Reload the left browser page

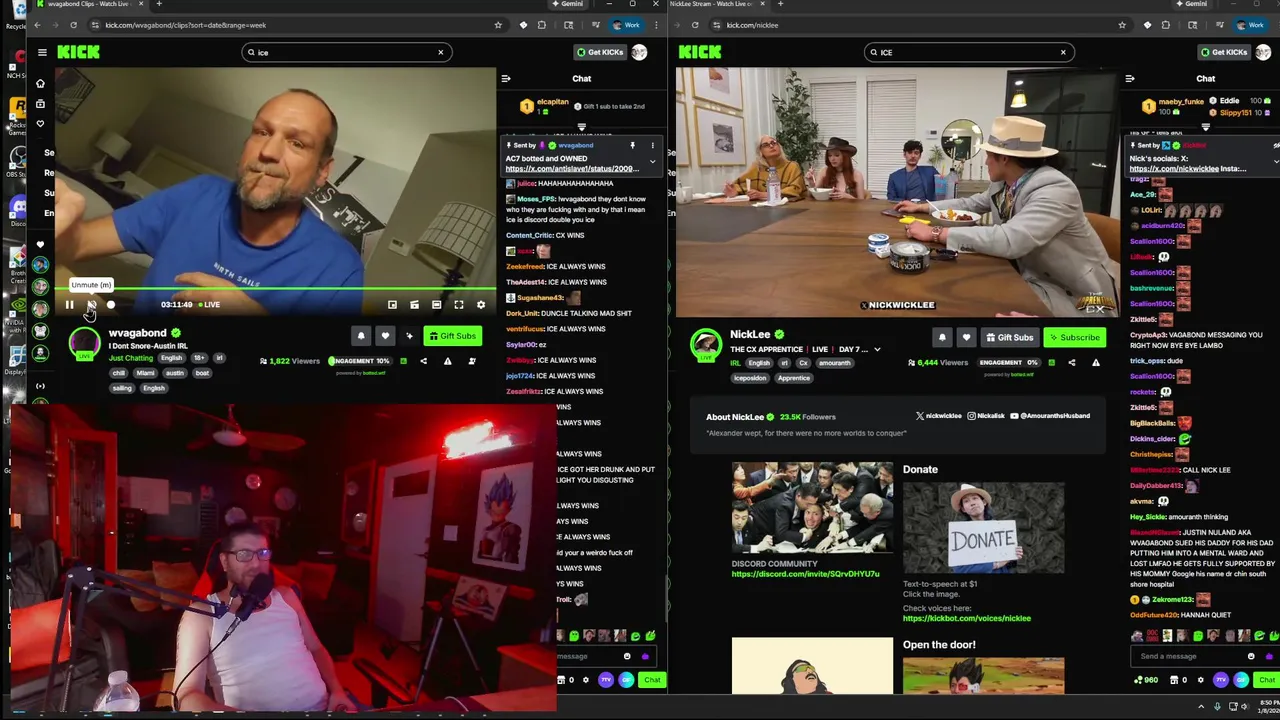(x=73, y=25)
